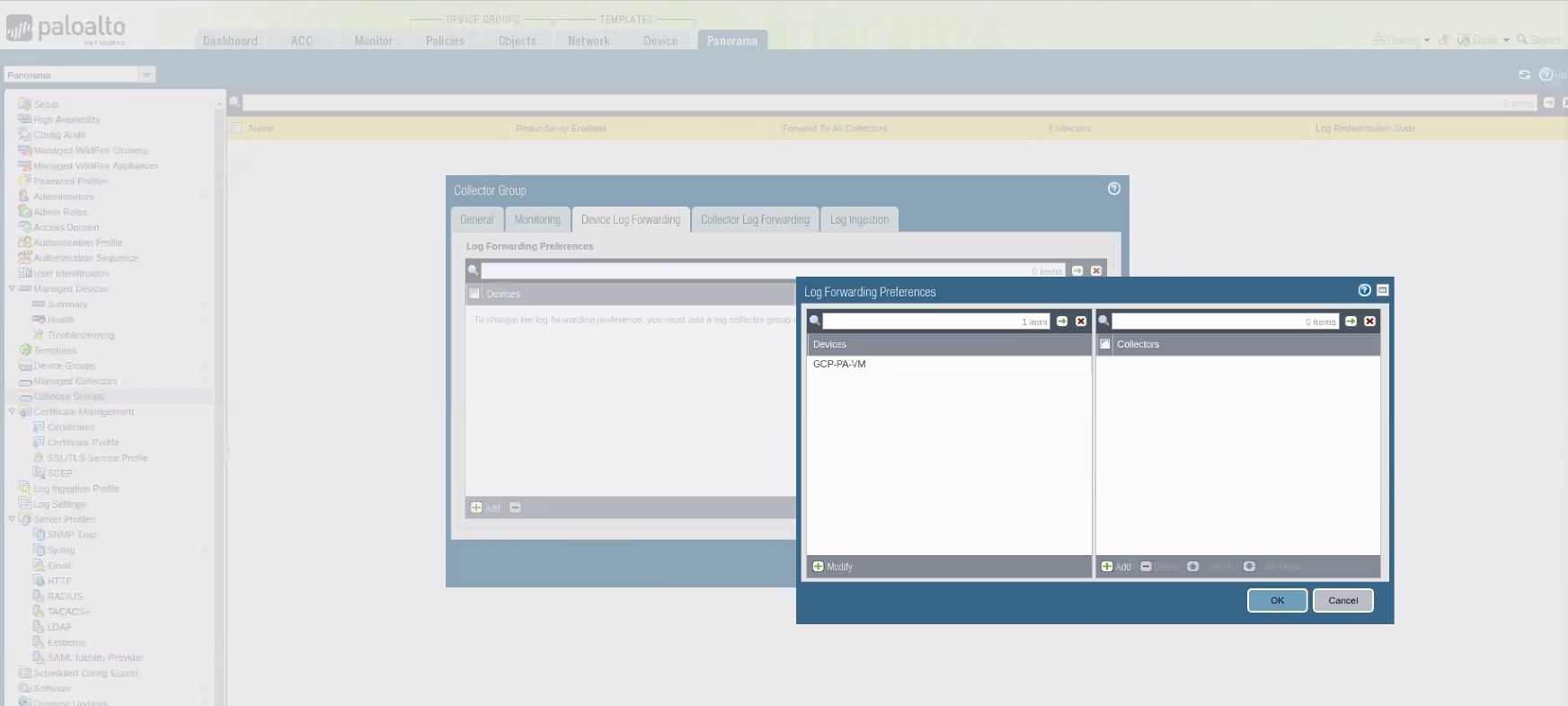Open the ACC tab
The image size is (1568, 706).
[x=302, y=40]
